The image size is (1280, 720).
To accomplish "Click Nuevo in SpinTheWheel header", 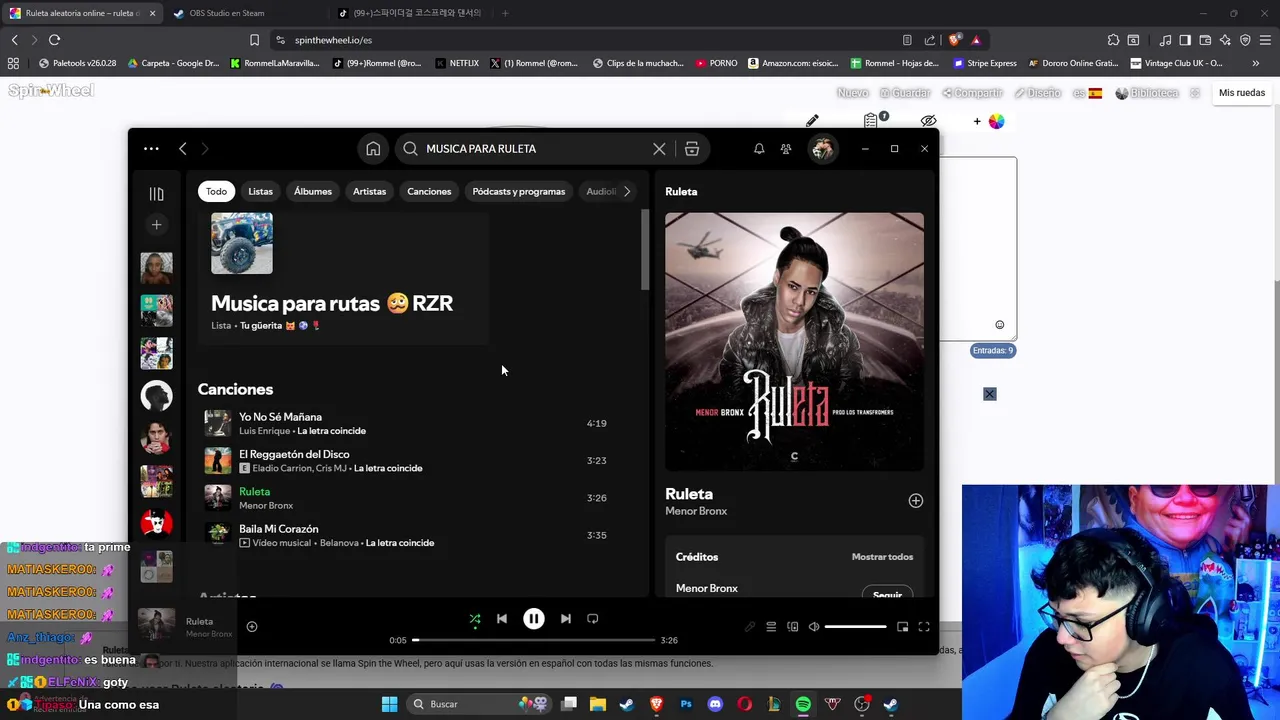I will (x=853, y=93).
